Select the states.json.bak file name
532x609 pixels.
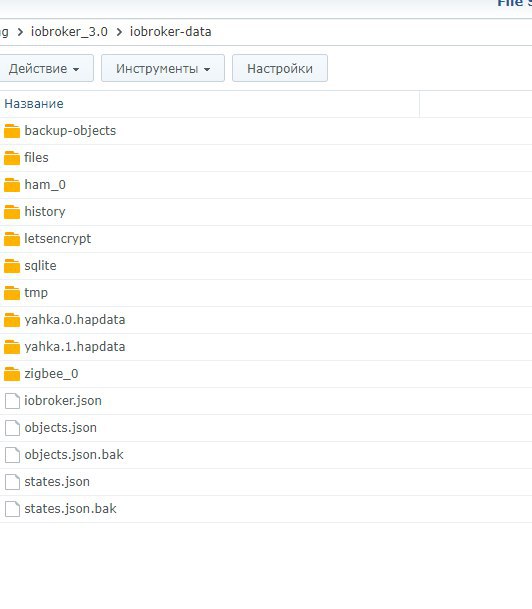(x=70, y=509)
